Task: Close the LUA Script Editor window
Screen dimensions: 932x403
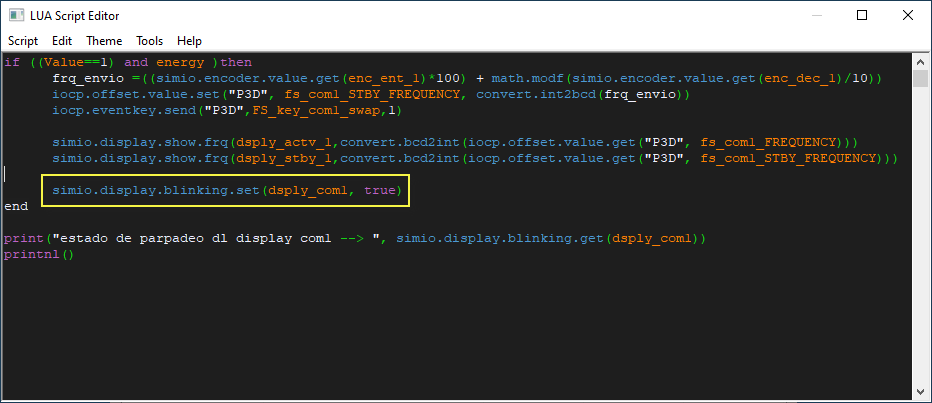Action: tap(908, 15)
